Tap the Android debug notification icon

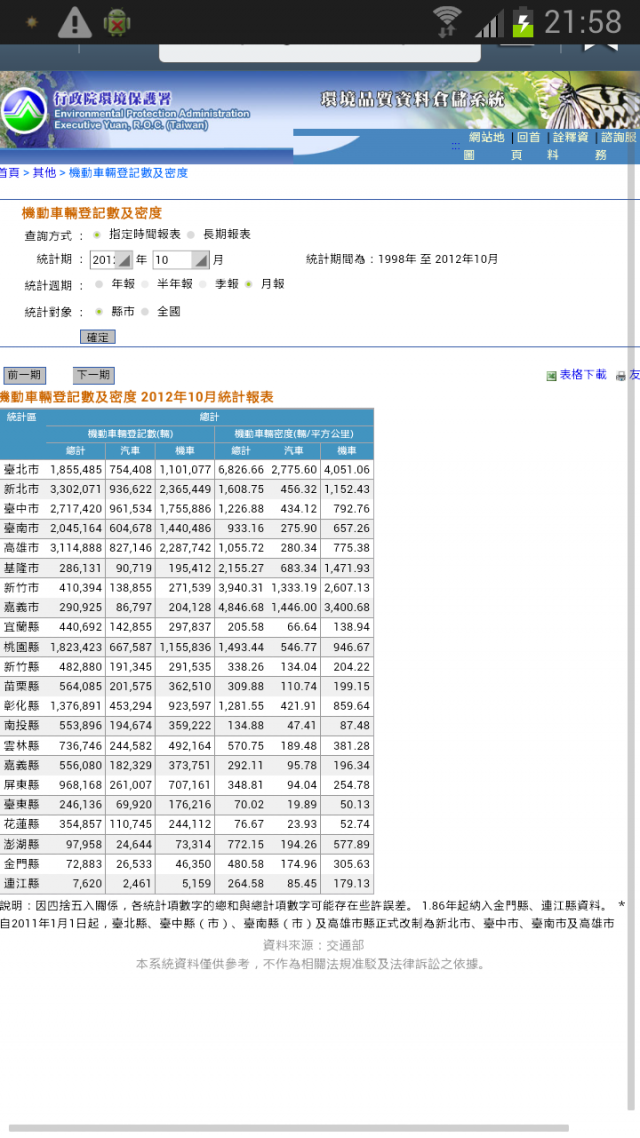118,22
